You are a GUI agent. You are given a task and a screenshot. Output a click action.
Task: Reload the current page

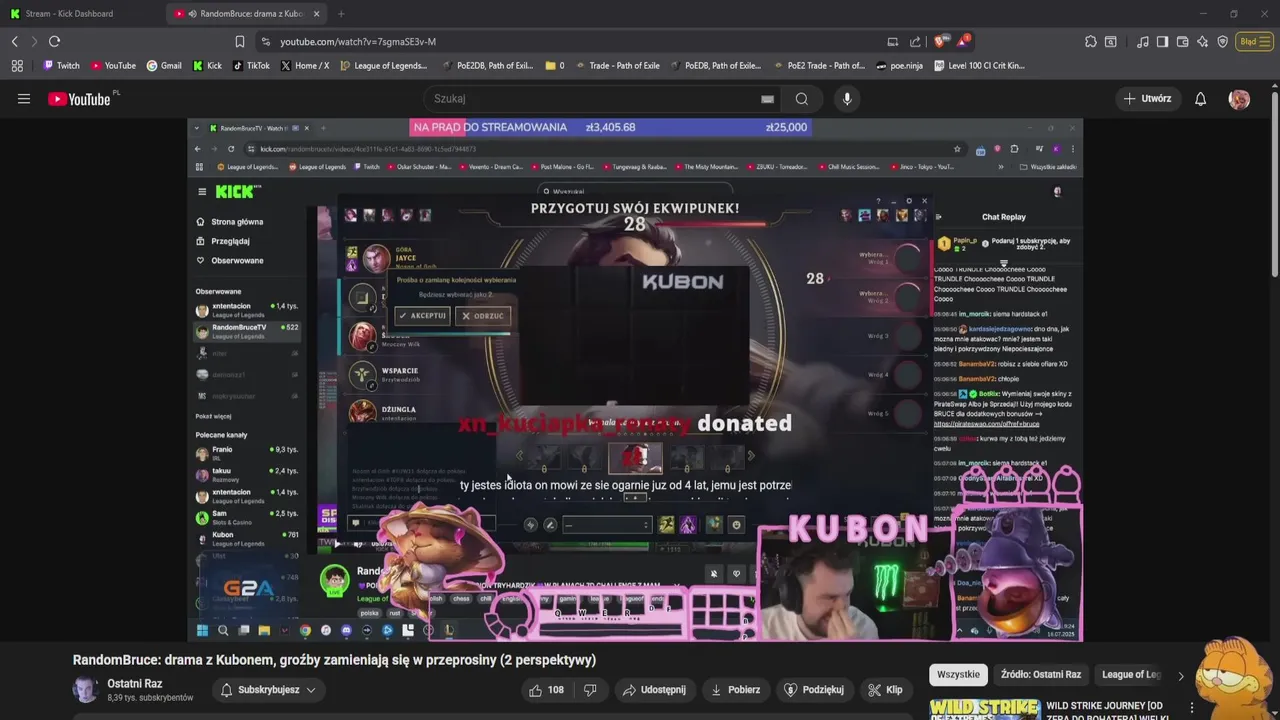(x=54, y=41)
